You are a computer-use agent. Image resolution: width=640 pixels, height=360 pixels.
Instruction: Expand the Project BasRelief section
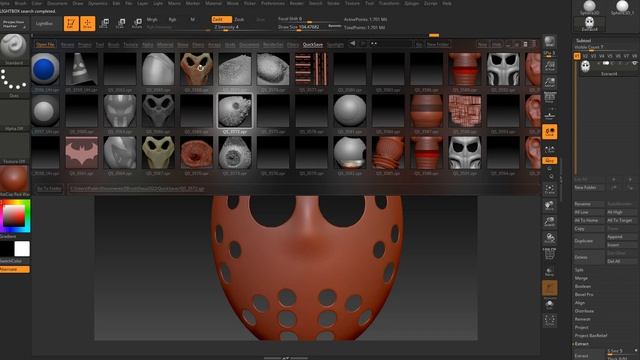tap(591, 336)
